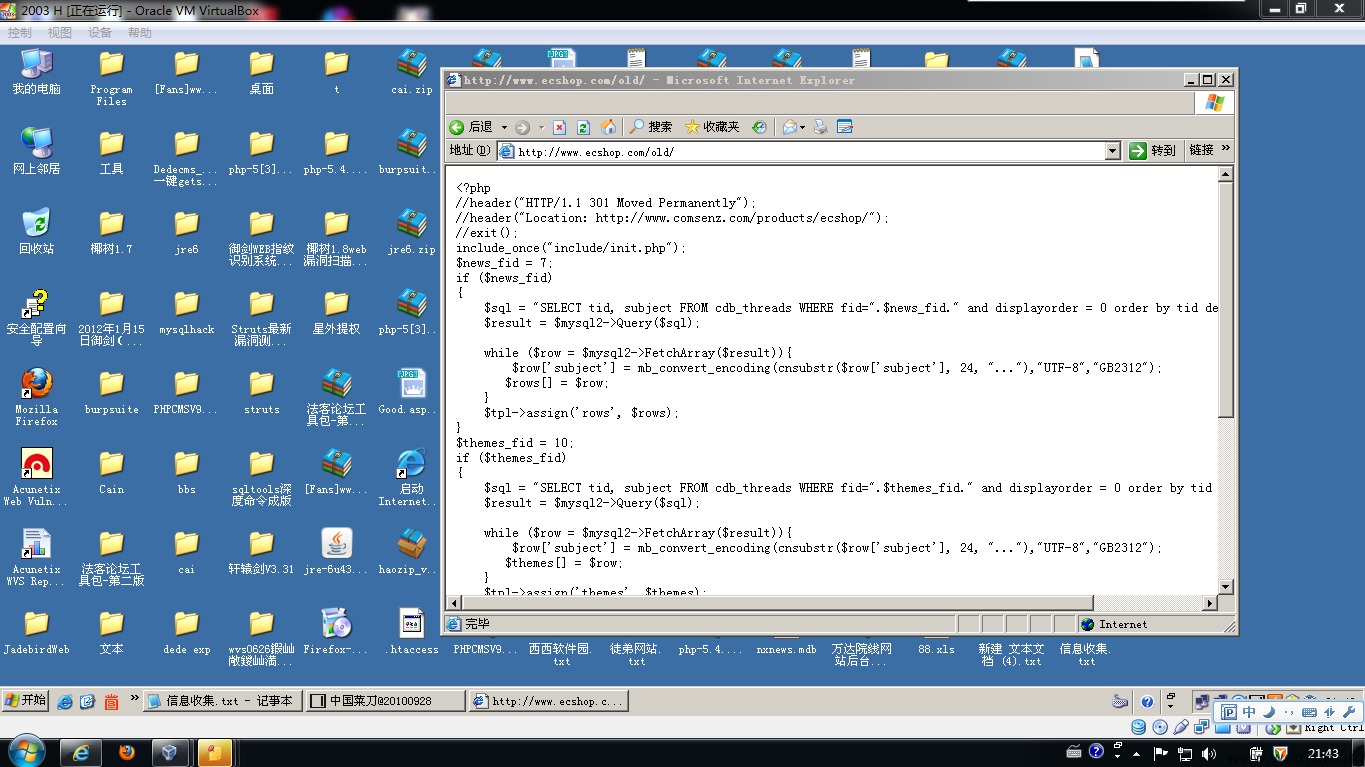Open host taskbar VirtualBox icon
The height and width of the screenshot is (767, 1365).
(170, 752)
